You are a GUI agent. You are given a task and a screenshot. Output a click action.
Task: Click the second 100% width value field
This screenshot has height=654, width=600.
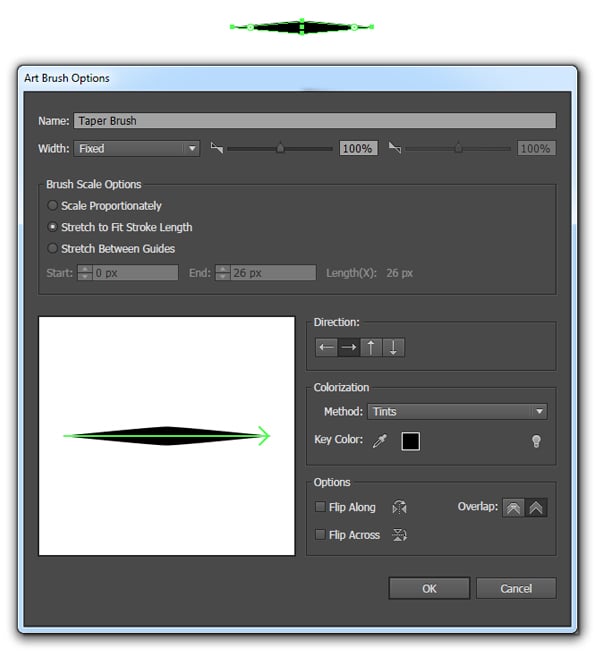[x=537, y=148]
